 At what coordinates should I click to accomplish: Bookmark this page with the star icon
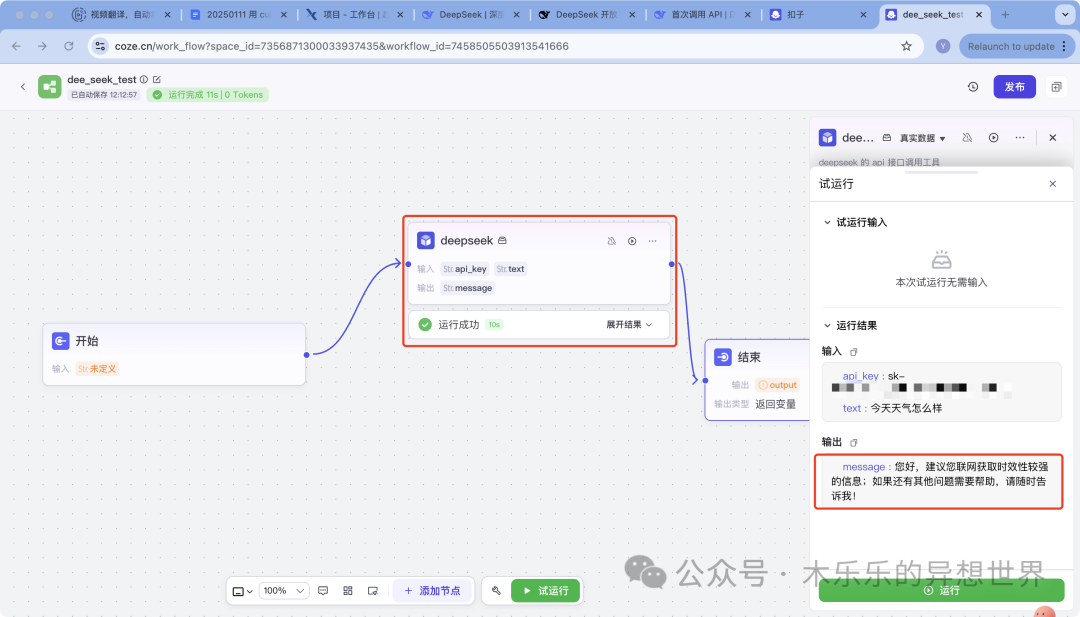click(906, 46)
